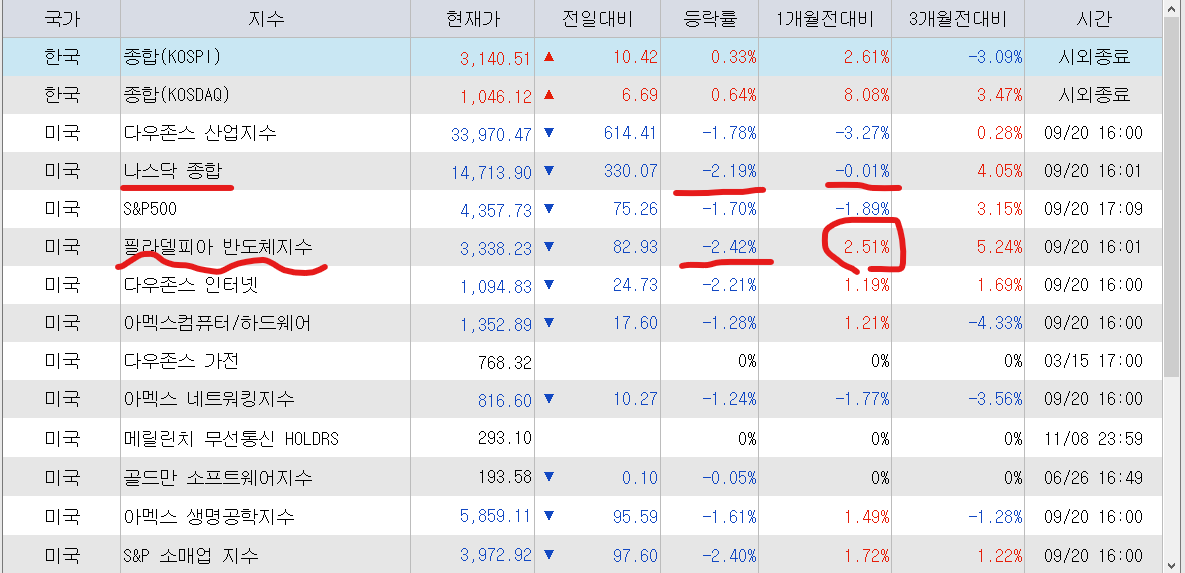Click the 아멕스 생명공학지수 down-arrow indicator
Image resolution: width=1185 pixels, height=573 pixels.
pos(549,516)
